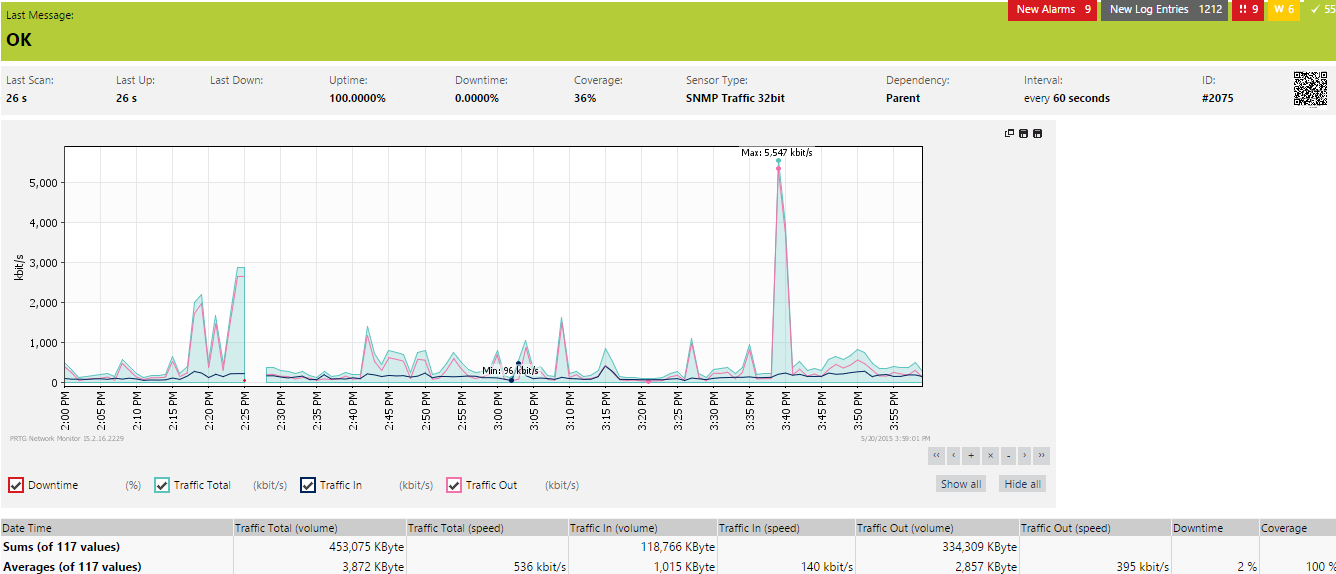The height and width of the screenshot is (574, 1336).
Task: Toggle Traffic Total series checkbox
Action: click(162, 485)
